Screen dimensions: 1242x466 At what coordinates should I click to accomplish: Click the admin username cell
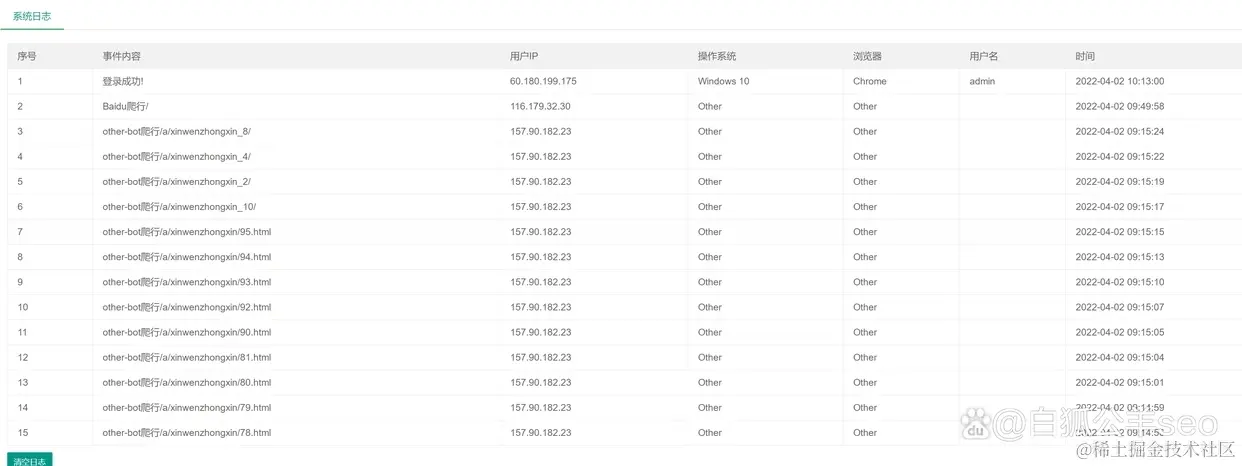982,81
